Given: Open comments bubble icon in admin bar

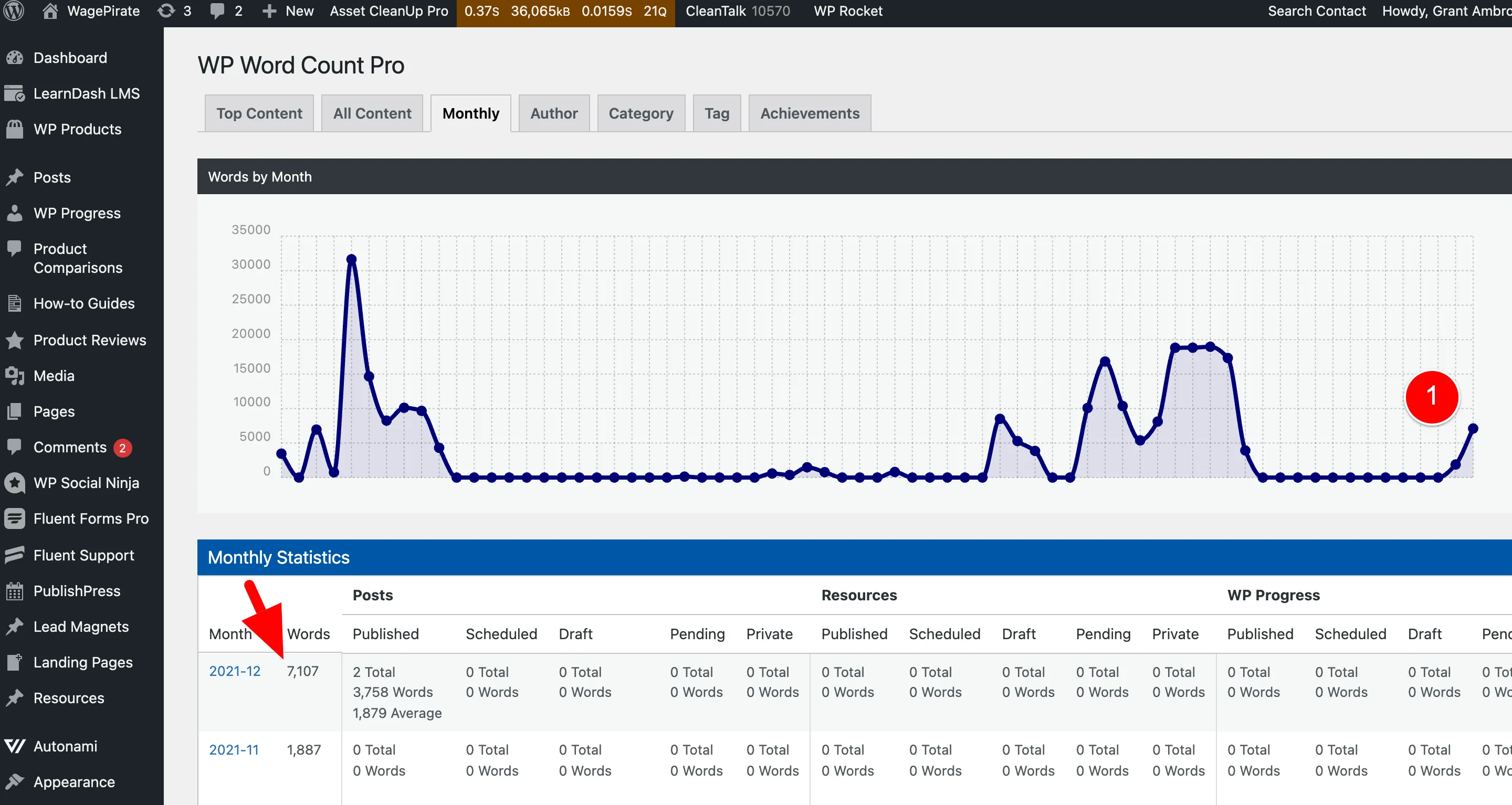Looking at the screenshot, I should coord(217,11).
